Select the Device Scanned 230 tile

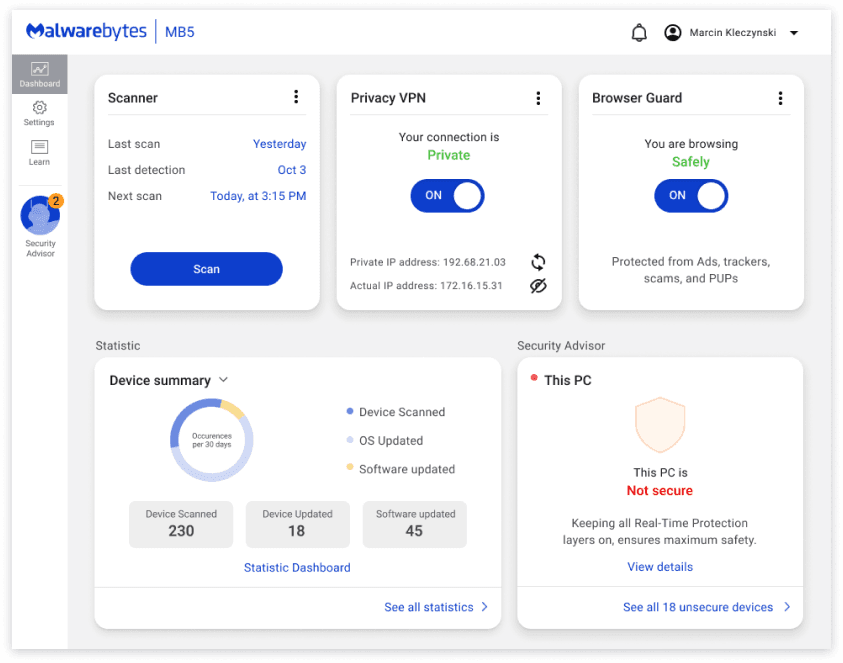(x=181, y=524)
